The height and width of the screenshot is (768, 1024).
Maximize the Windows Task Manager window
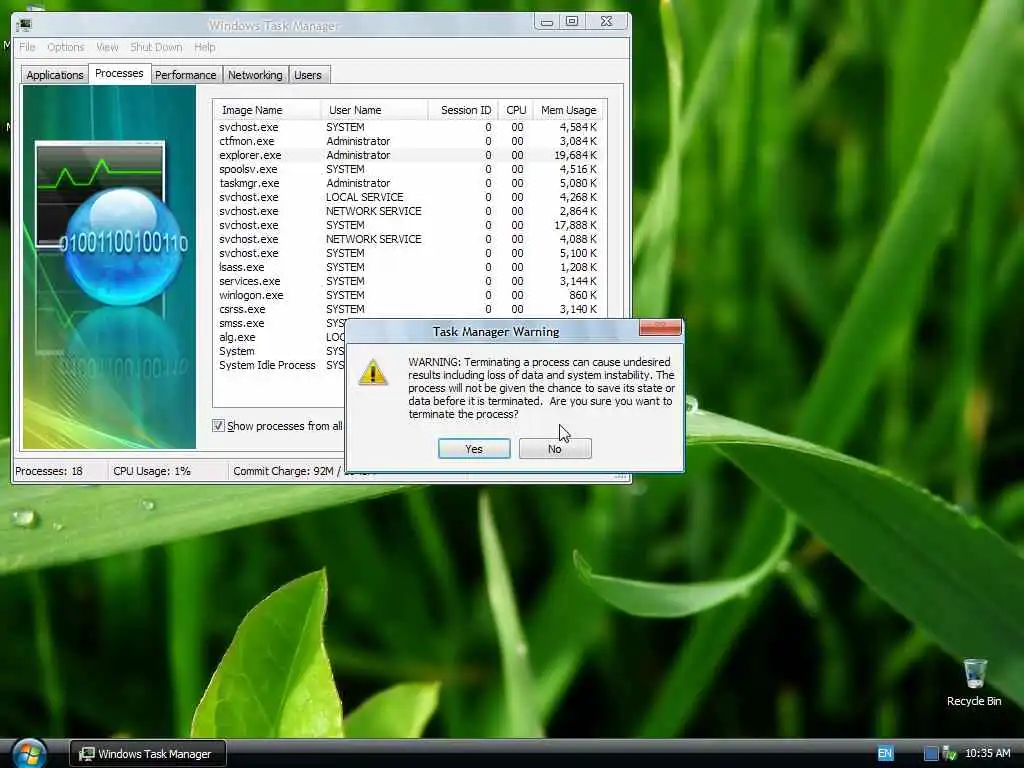(x=572, y=22)
